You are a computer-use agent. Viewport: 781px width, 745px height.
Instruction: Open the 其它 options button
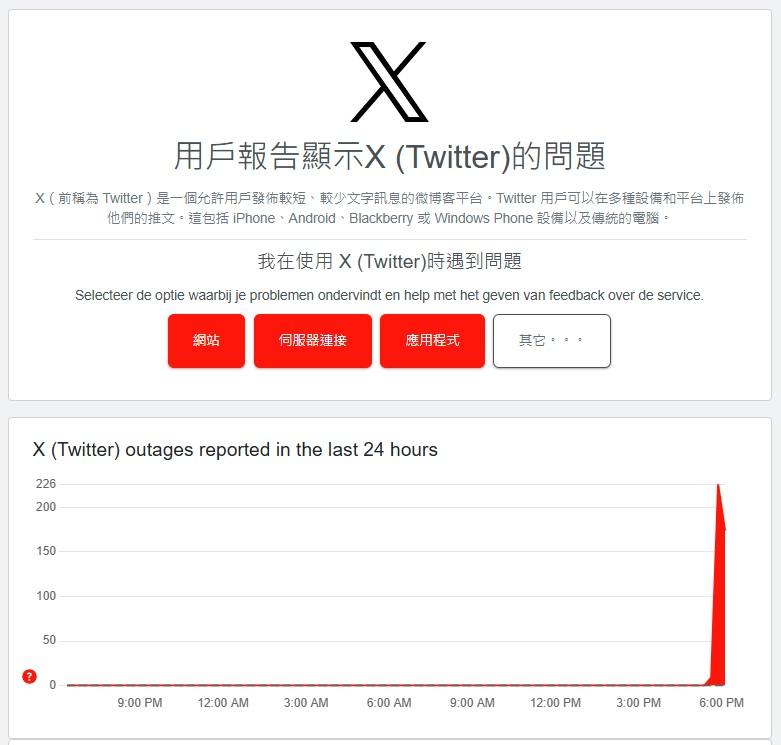[x=552, y=341]
